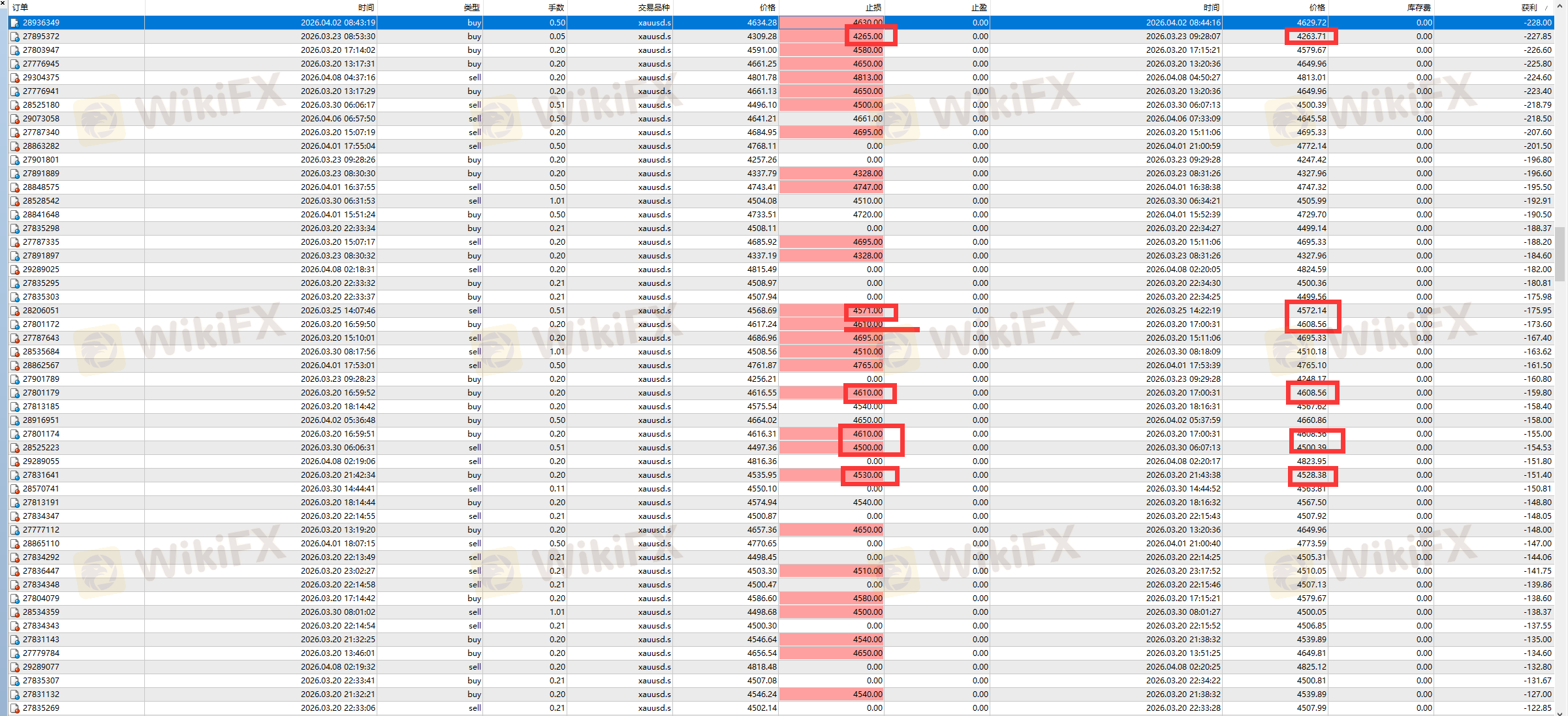Image resolution: width=1568 pixels, height=716 pixels.
Task: Click the order icon for order 28936349
Action: (x=14, y=23)
